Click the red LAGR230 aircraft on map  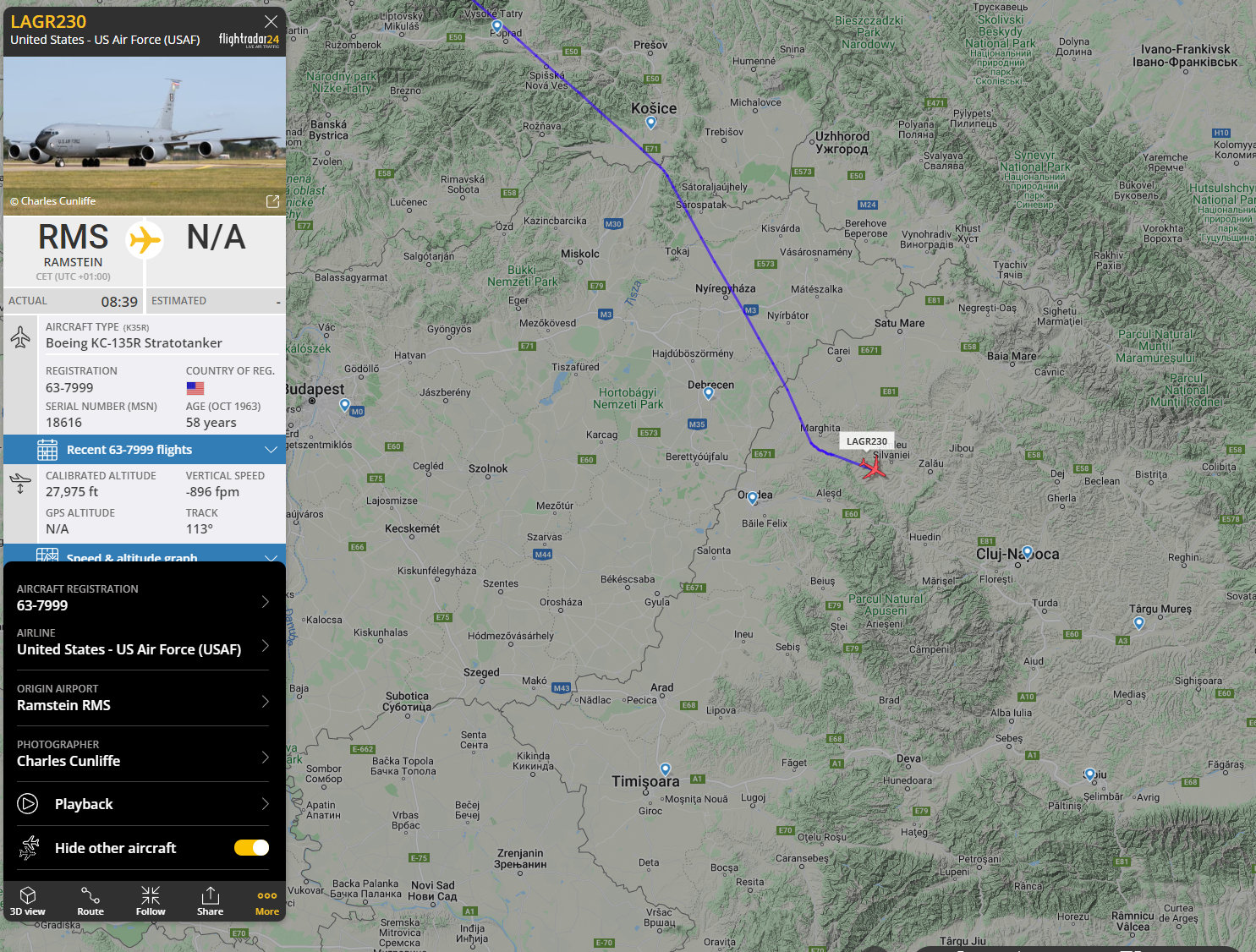873,467
